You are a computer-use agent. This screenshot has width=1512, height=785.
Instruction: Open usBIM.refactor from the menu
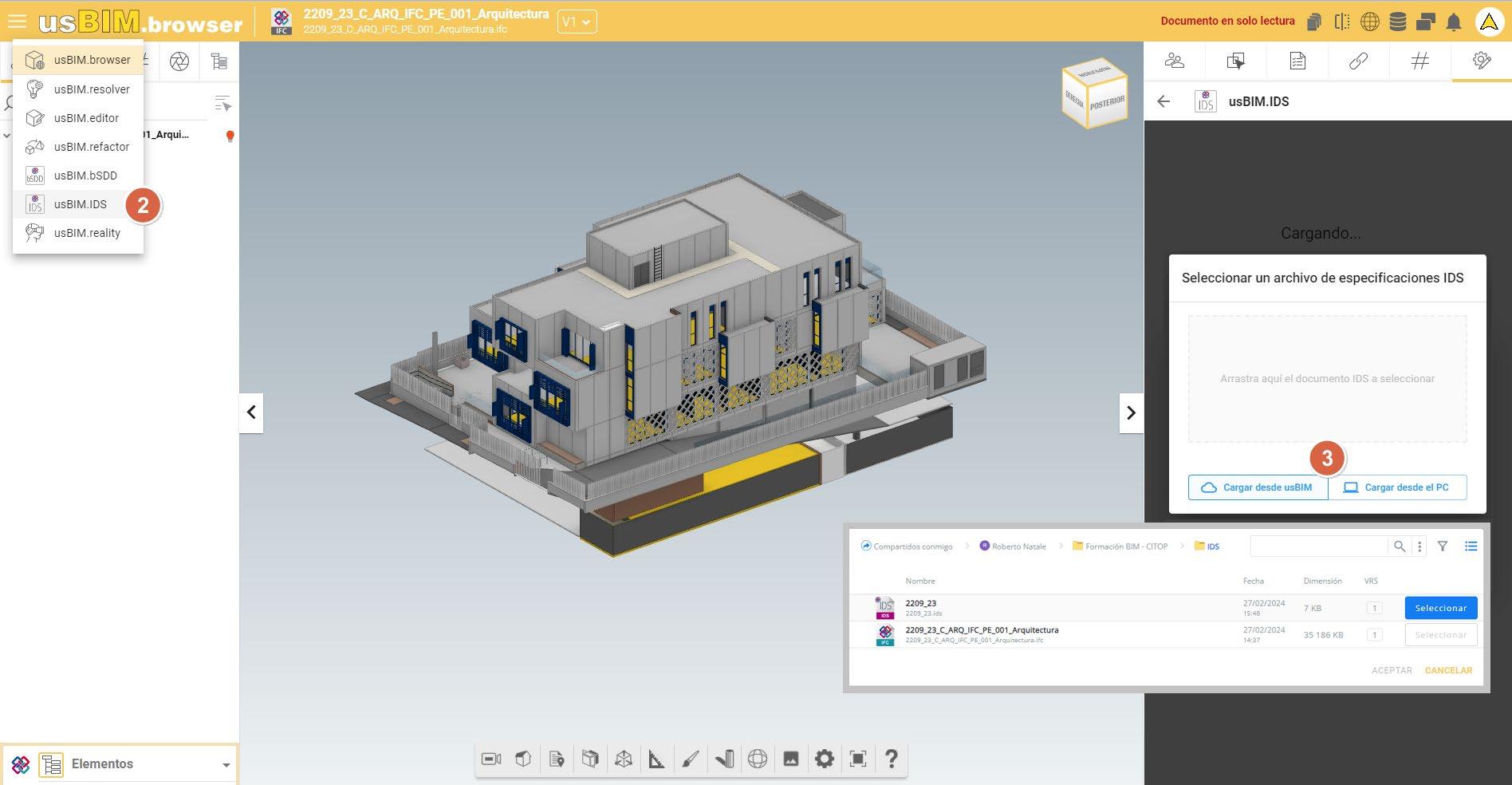[78, 147]
